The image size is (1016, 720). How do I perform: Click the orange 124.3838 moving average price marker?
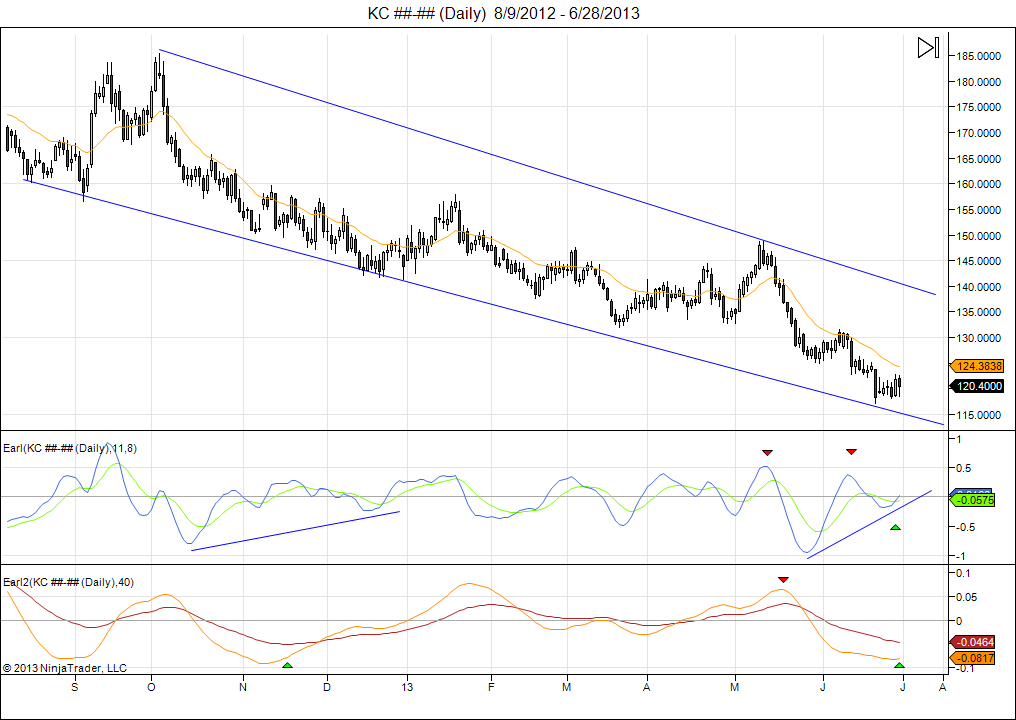977,367
